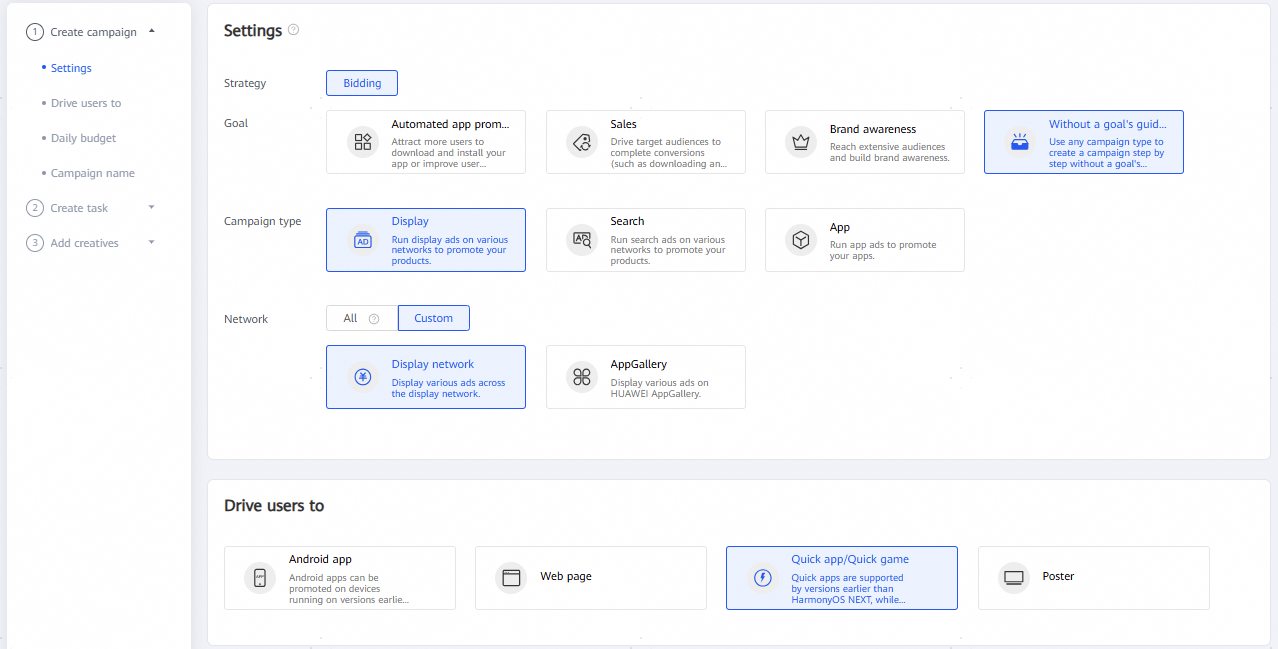Click the Settings help question mark

point(293,30)
